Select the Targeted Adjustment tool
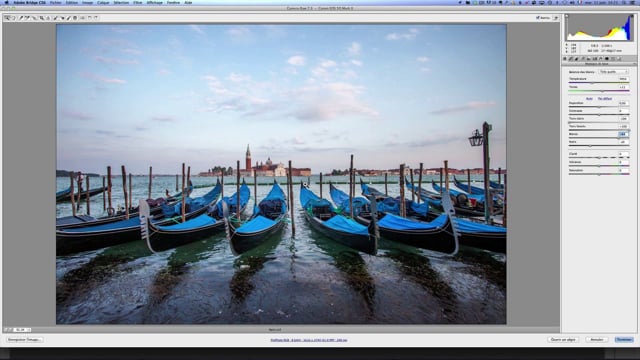This screenshot has height=360, width=640. tap(35, 18)
